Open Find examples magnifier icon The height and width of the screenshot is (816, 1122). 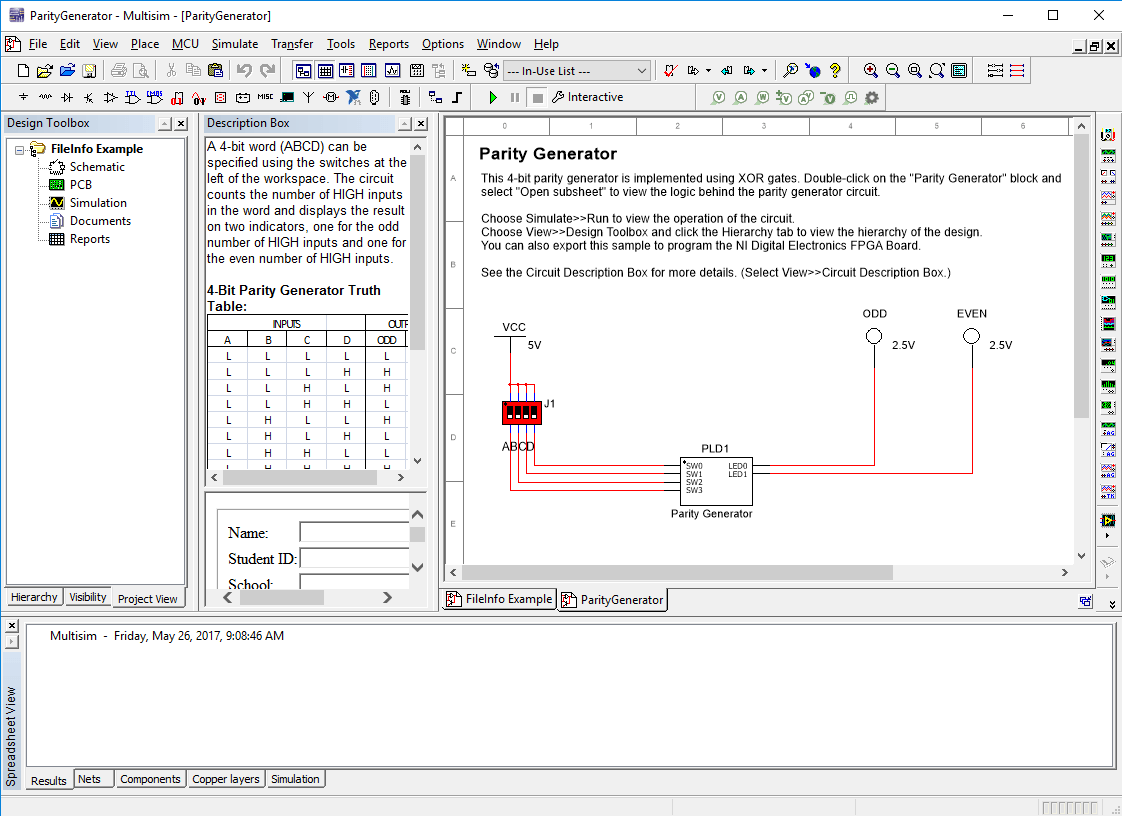coord(790,70)
